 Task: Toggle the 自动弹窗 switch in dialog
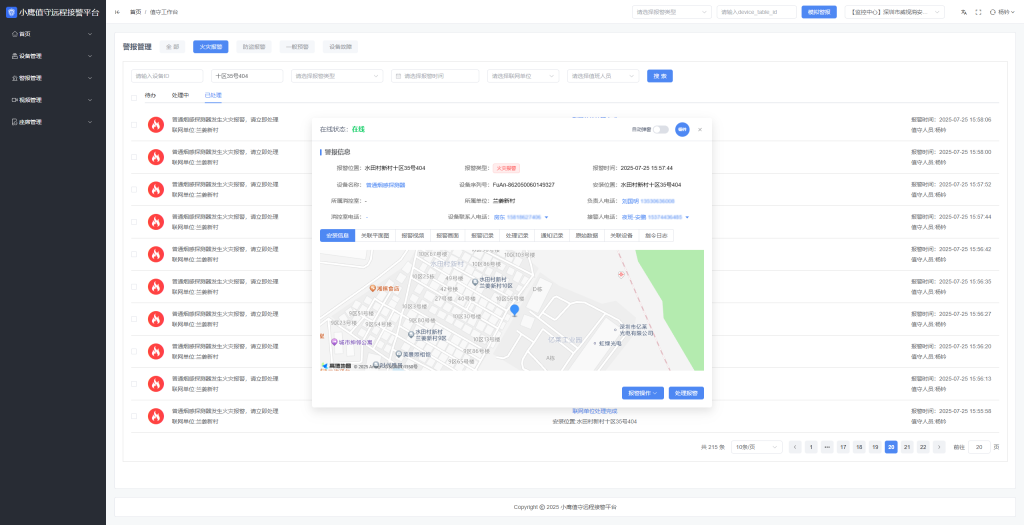(661, 129)
